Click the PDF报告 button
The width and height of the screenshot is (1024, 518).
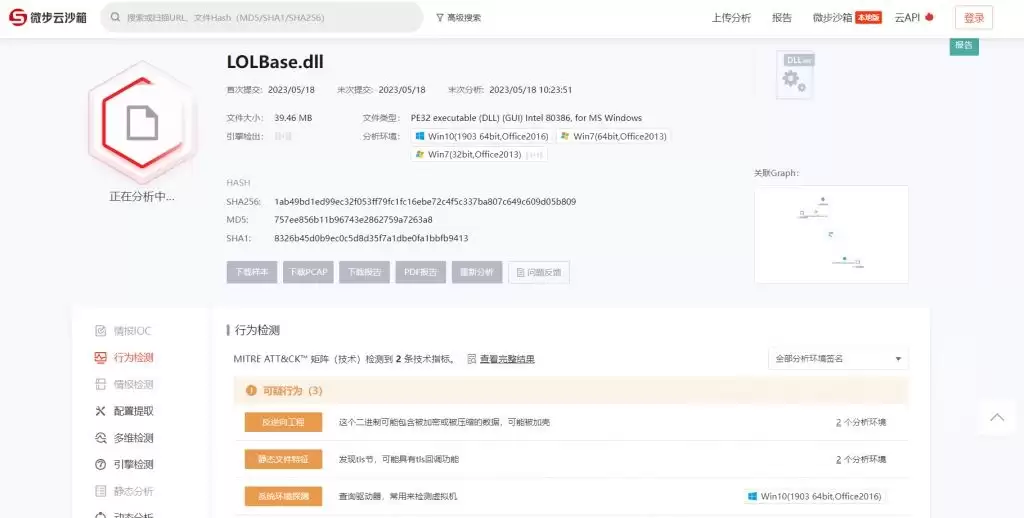tap(421, 272)
